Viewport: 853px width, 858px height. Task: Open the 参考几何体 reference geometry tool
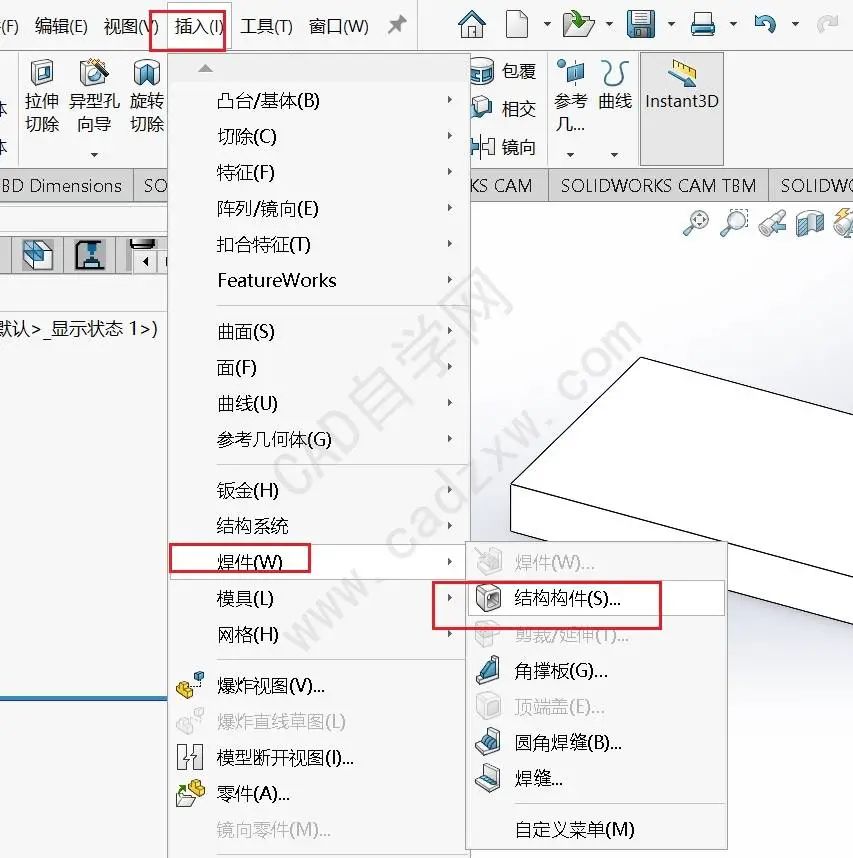570,96
